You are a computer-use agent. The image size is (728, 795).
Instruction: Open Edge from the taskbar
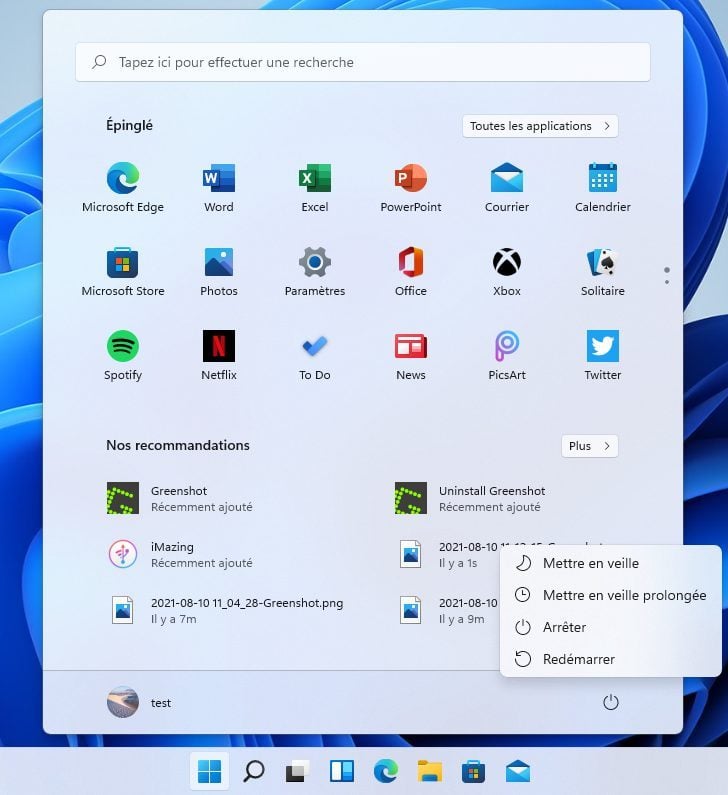click(x=386, y=771)
